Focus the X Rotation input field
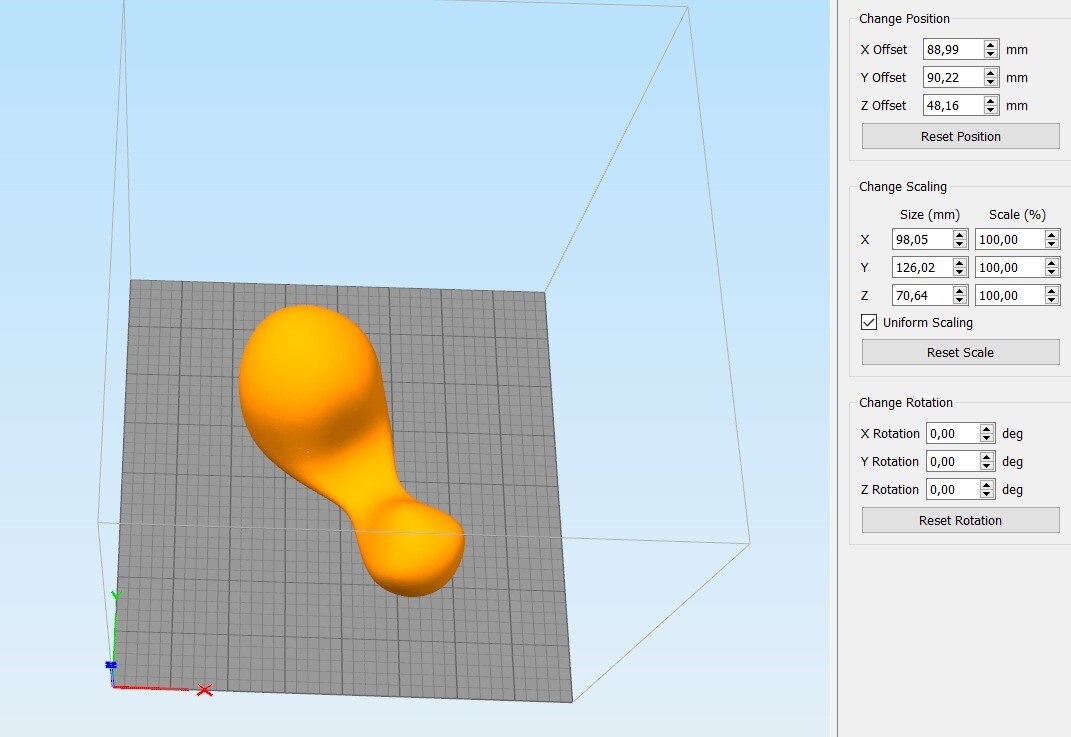 (x=953, y=433)
